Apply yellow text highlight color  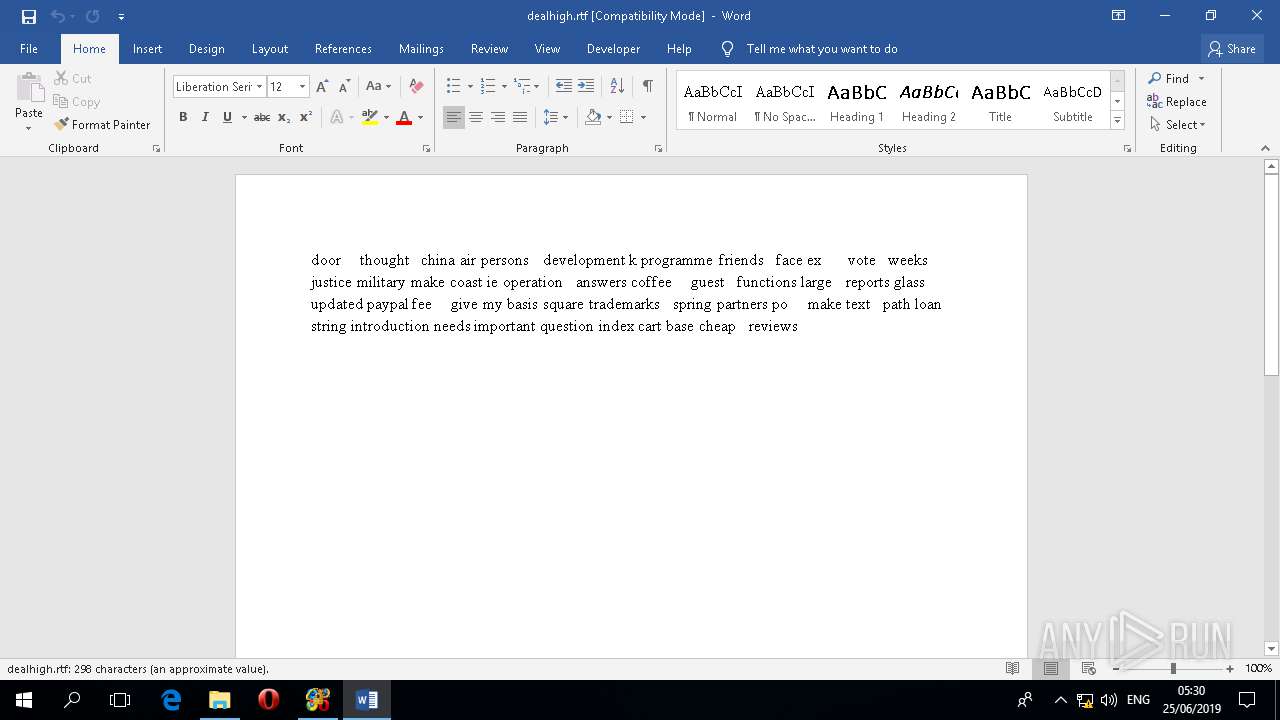(369, 117)
